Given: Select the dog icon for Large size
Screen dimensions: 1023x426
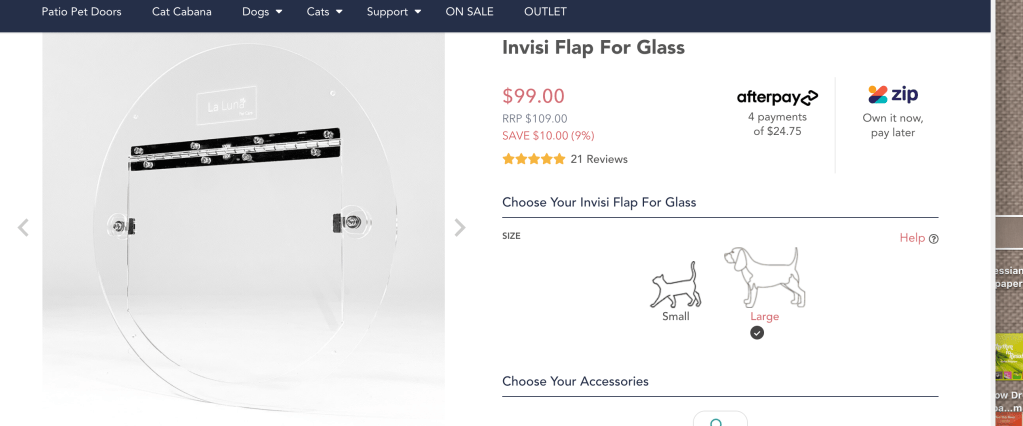Looking at the screenshot, I should (765, 277).
